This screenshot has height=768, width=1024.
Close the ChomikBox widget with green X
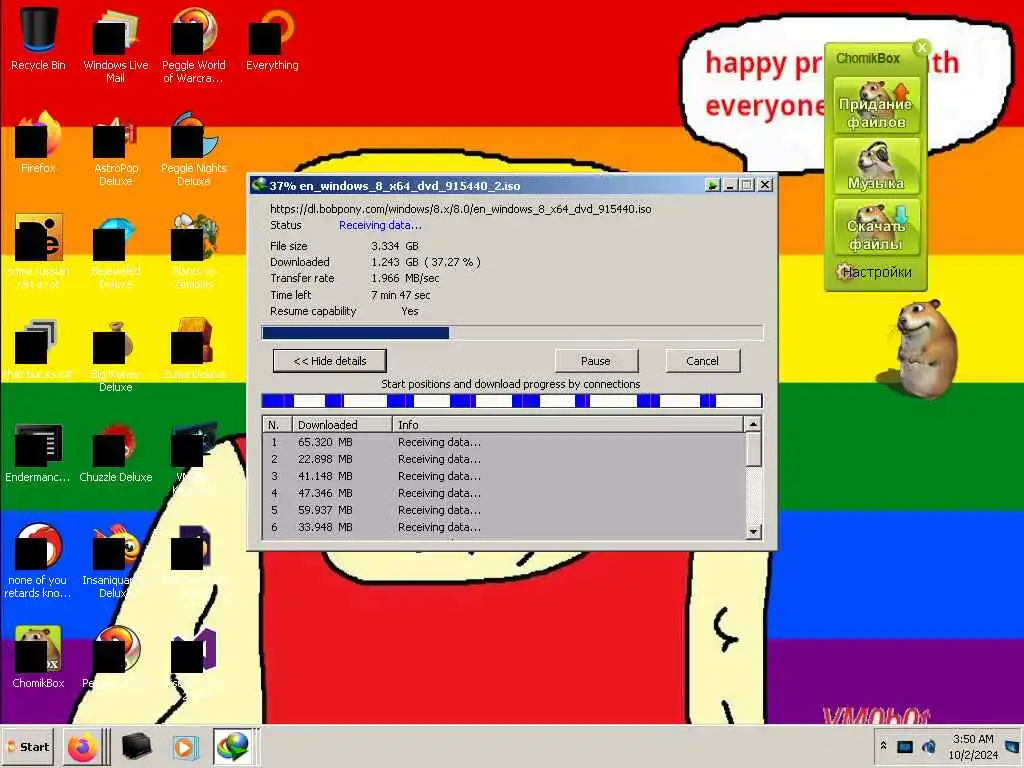pos(921,47)
